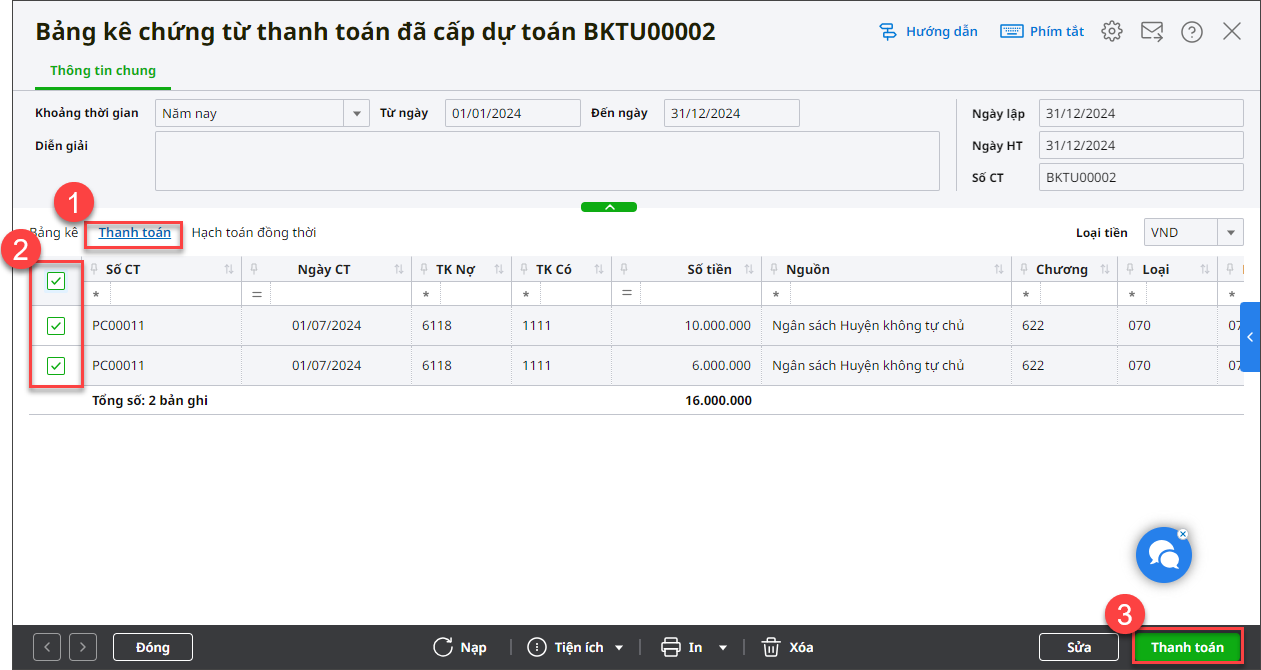Screen dimensions: 1261x670
Task: Pin the TK Có column
Action: [524, 269]
